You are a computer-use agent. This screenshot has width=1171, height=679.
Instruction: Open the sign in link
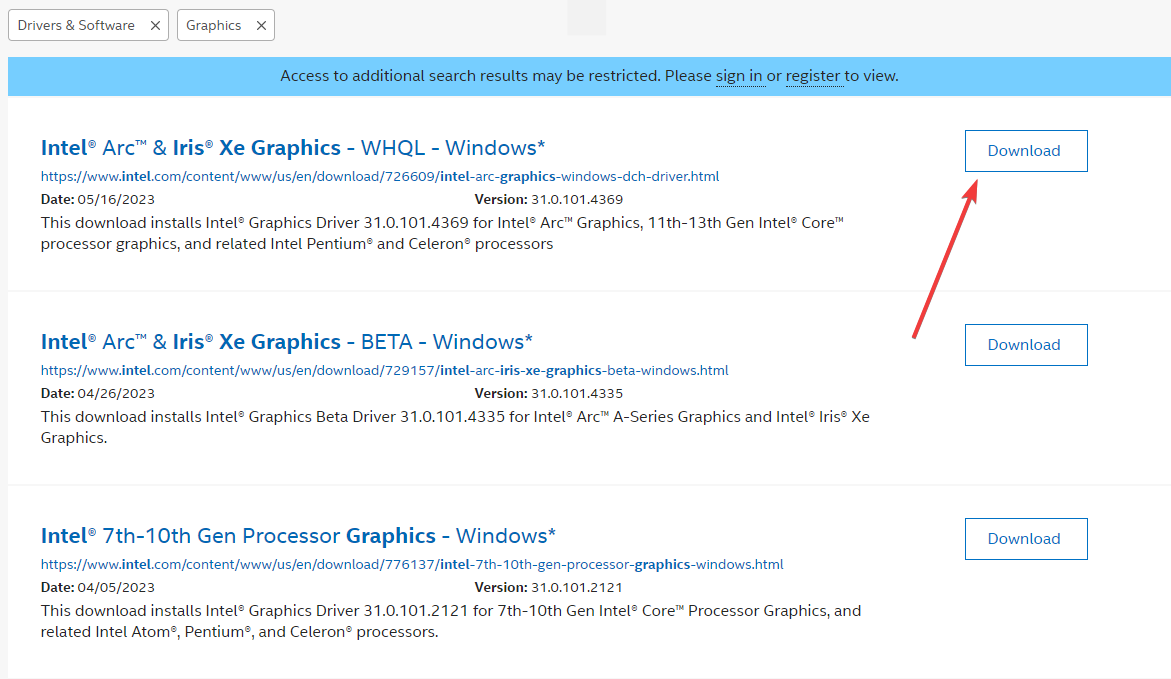pos(740,76)
